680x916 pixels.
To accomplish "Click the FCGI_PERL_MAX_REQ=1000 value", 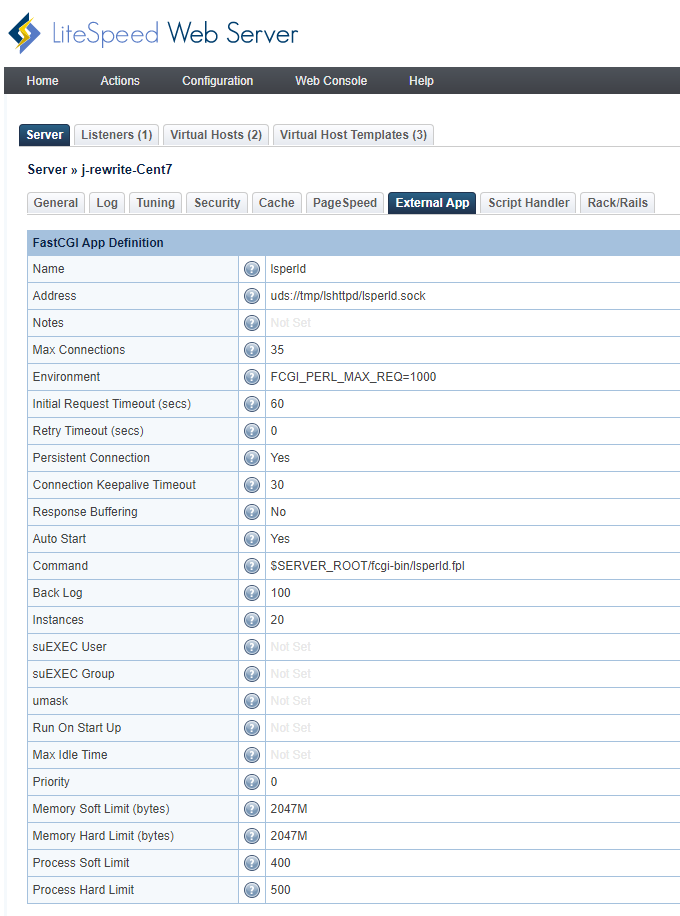I will (x=353, y=377).
